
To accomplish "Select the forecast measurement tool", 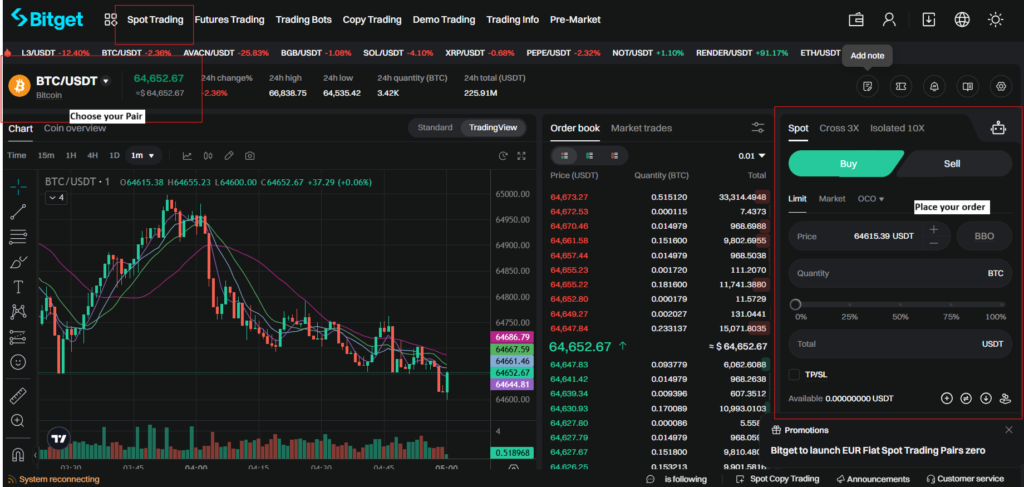I will (18, 338).
